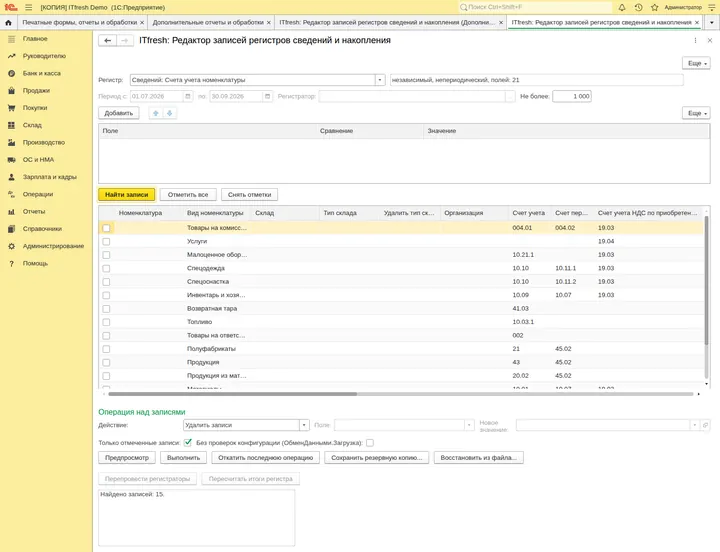Open Операции section in sidebar

(x=38, y=194)
